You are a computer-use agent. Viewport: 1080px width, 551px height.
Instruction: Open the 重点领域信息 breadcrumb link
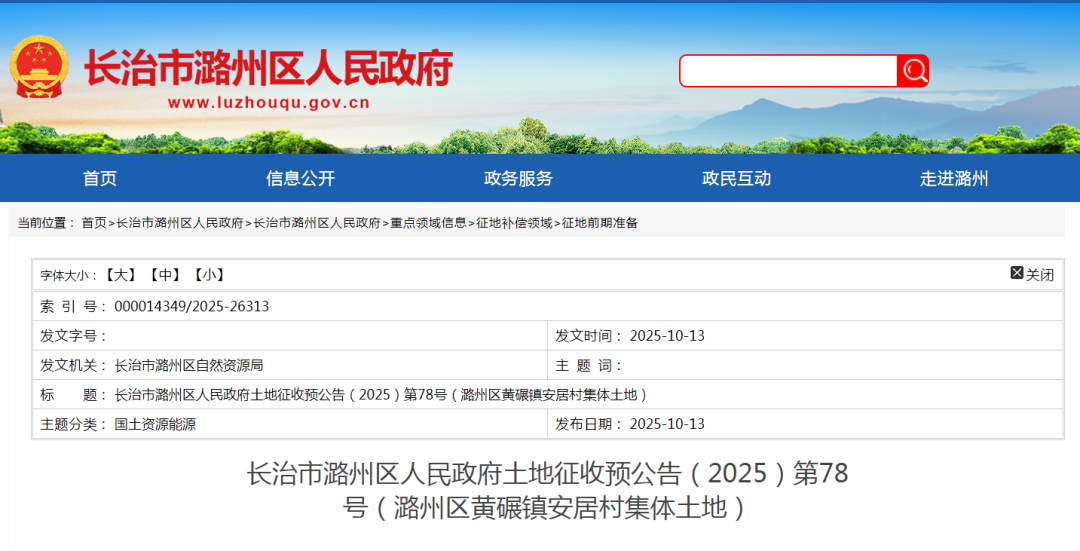[x=428, y=223]
